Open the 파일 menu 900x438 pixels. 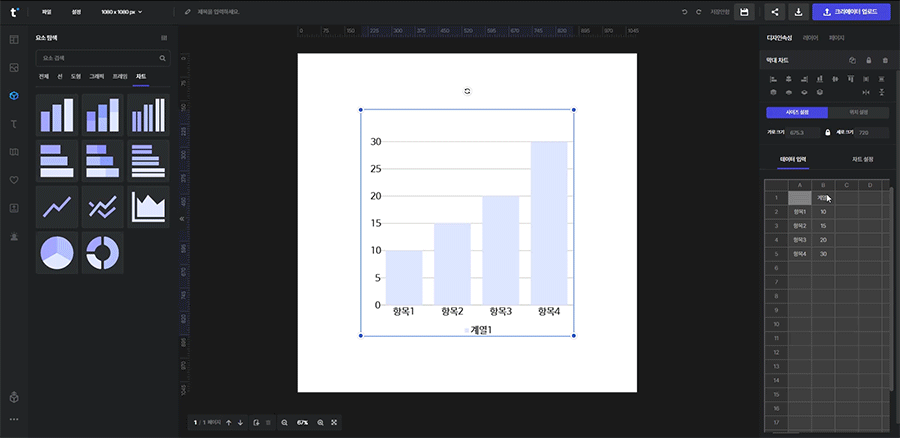coord(46,12)
